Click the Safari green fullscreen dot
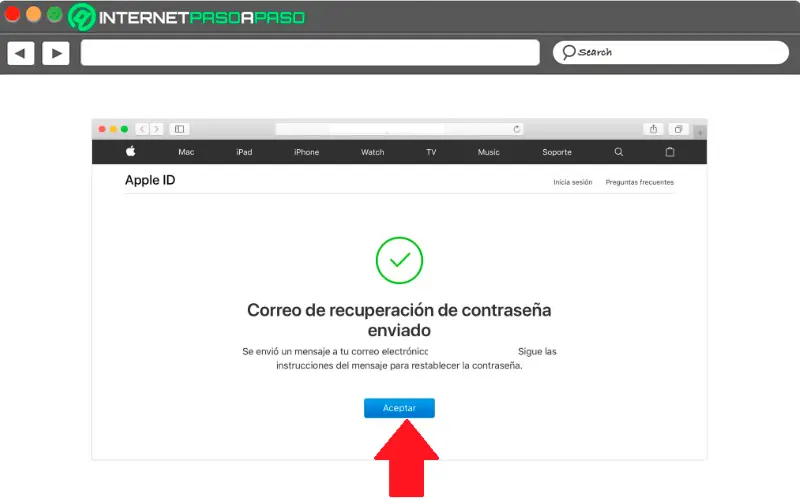The width and height of the screenshot is (800, 500). pyautogui.click(x=124, y=129)
